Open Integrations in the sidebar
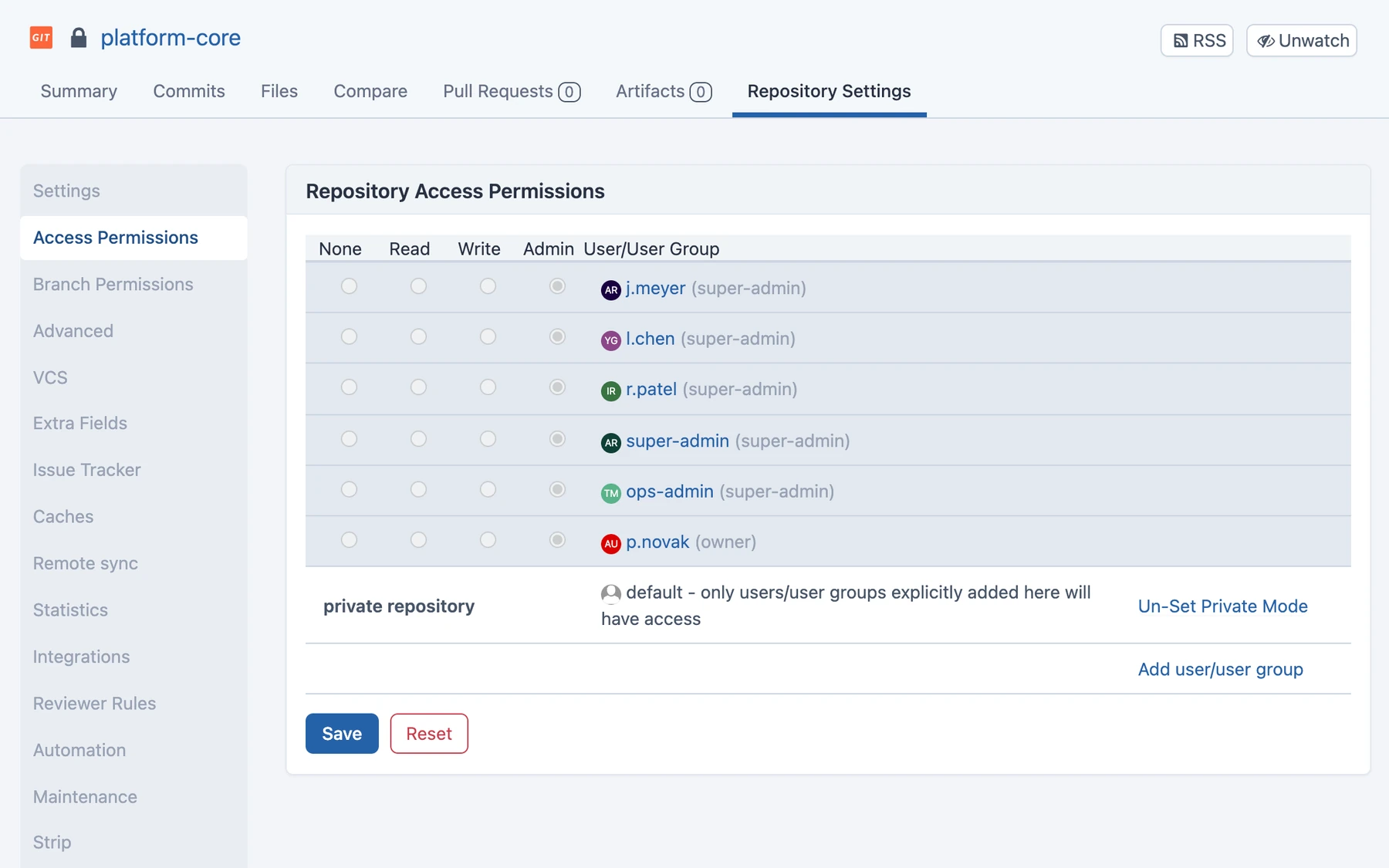Viewport: 1389px width, 868px height. [133, 657]
